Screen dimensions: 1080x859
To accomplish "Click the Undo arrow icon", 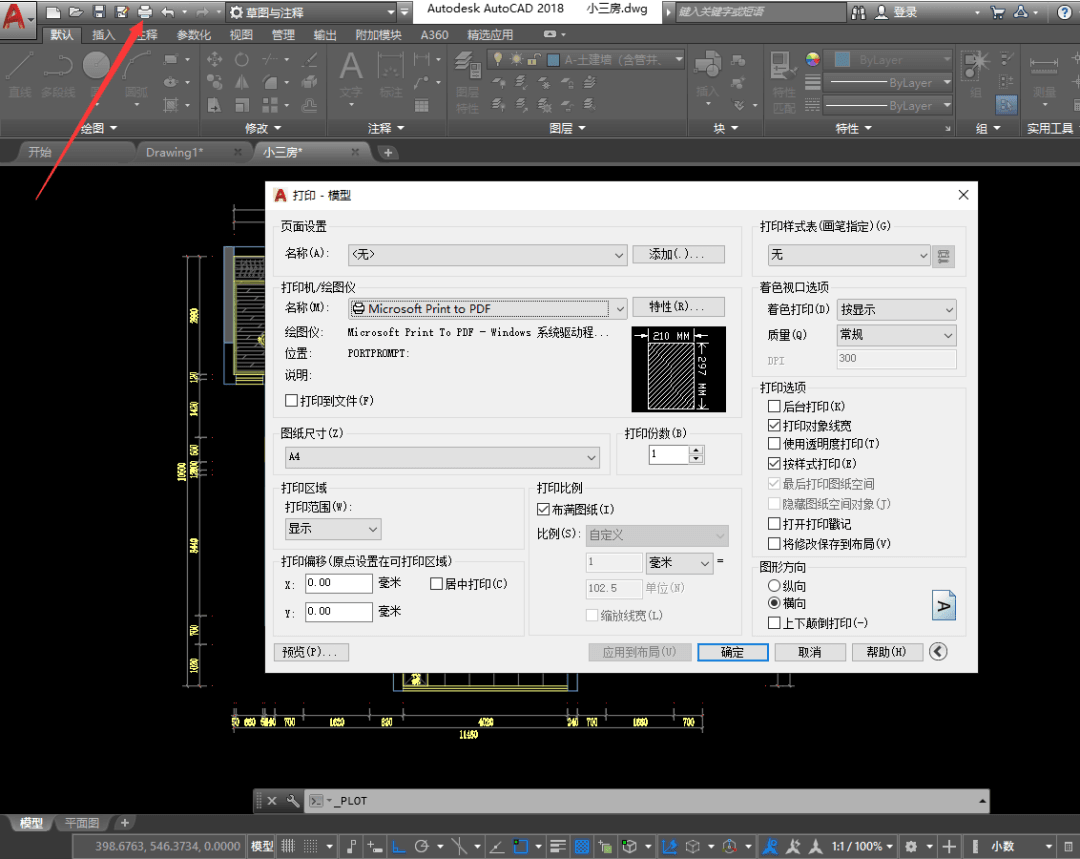I will (167, 12).
